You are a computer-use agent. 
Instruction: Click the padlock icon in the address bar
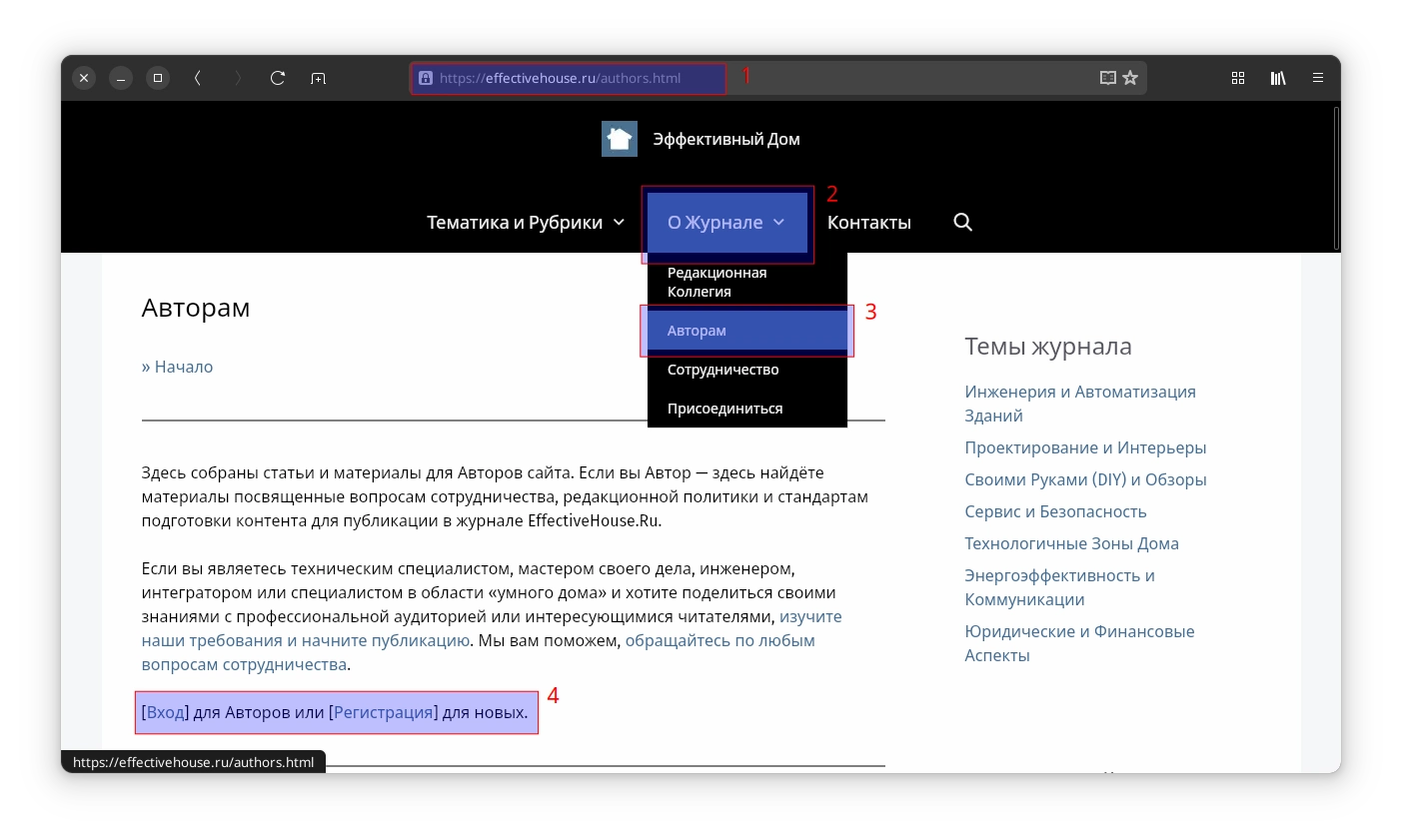tap(426, 78)
